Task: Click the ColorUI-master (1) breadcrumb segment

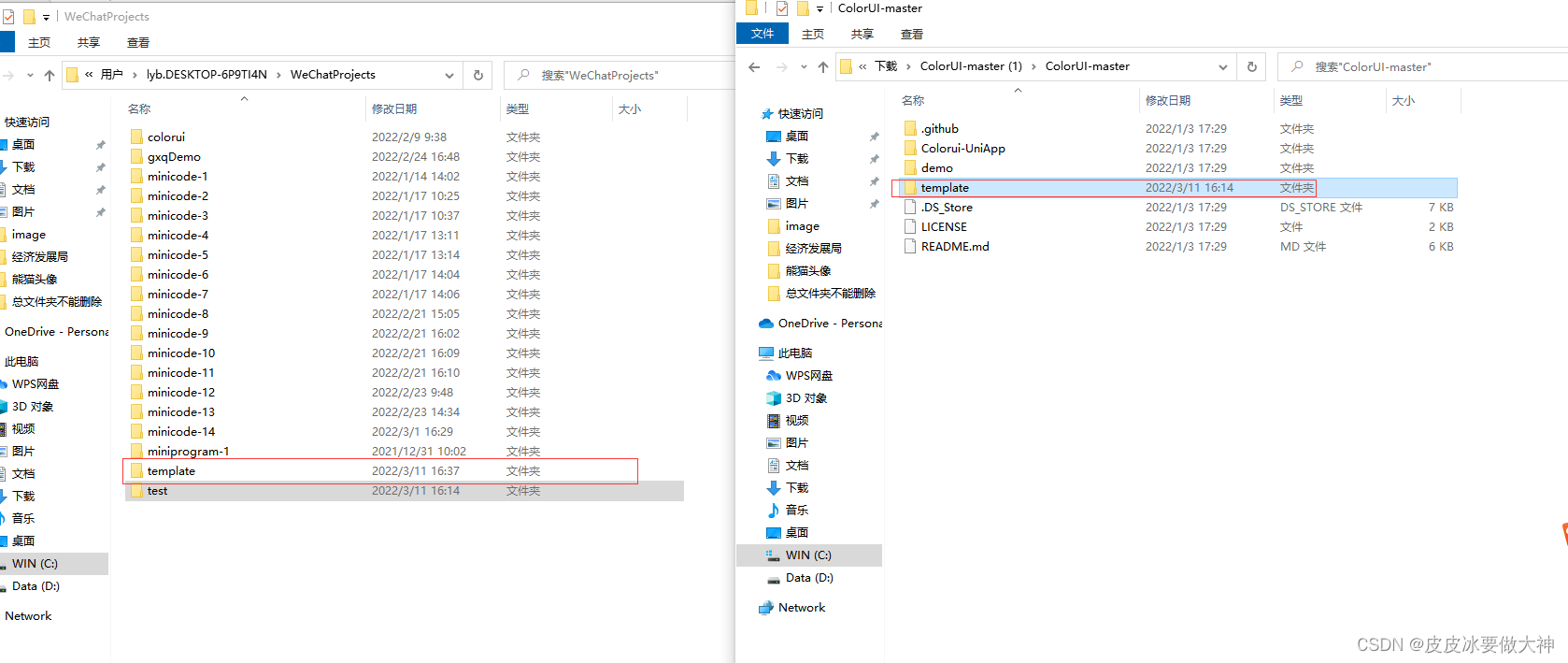Action: (x=971, y=66)
